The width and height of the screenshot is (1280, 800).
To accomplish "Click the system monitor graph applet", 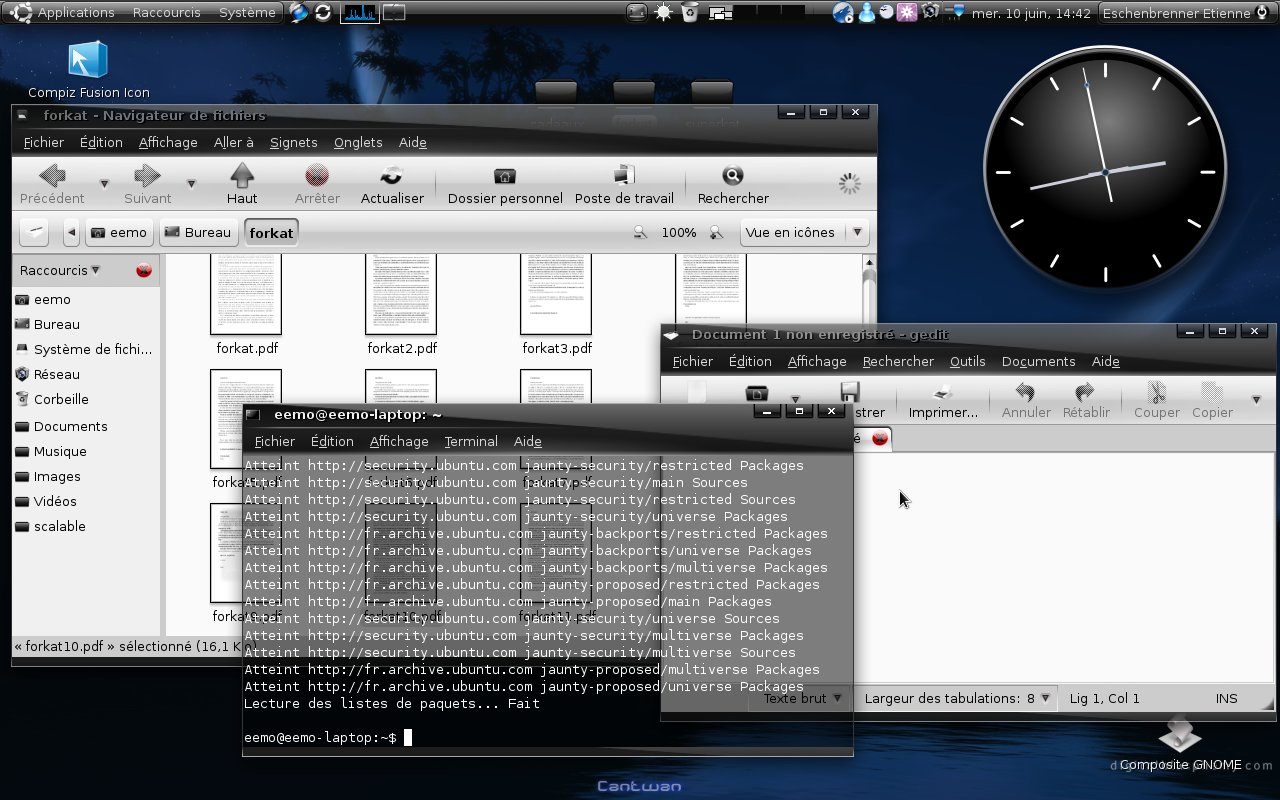I will coord(359,12).
